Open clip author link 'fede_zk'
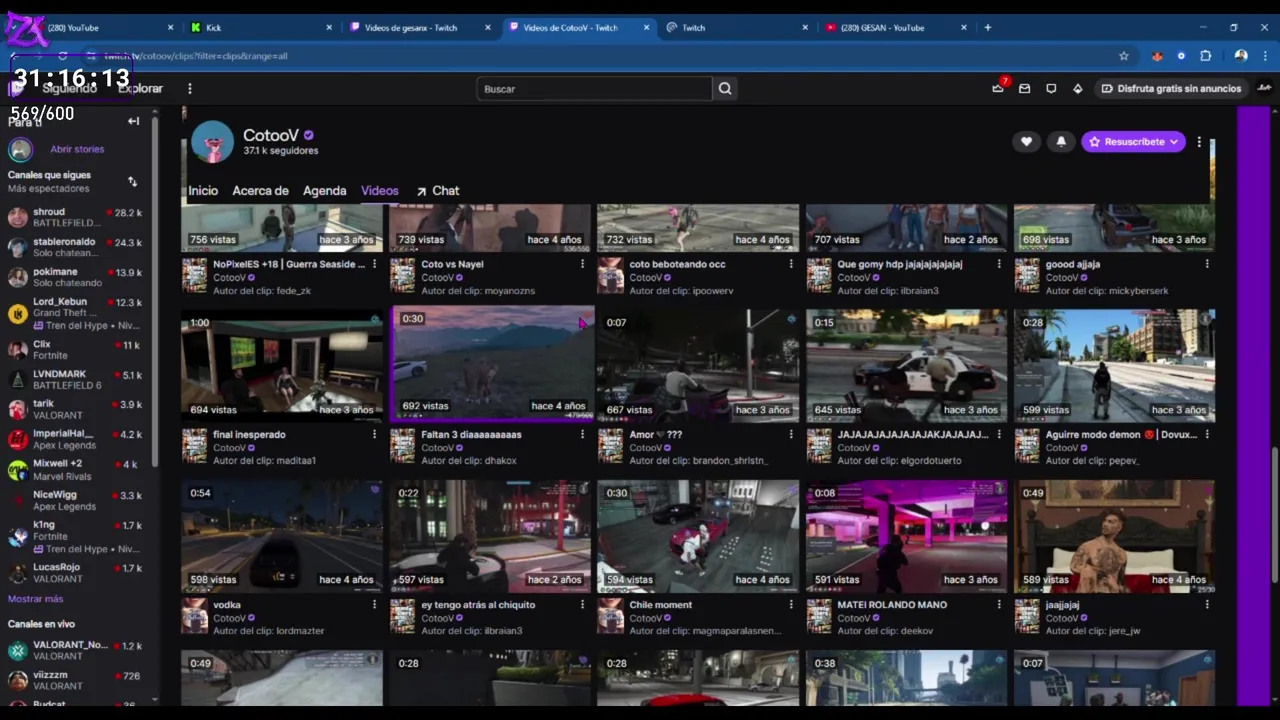The height and width of the screenshot is (720, 1280). (x=293, y=291)
